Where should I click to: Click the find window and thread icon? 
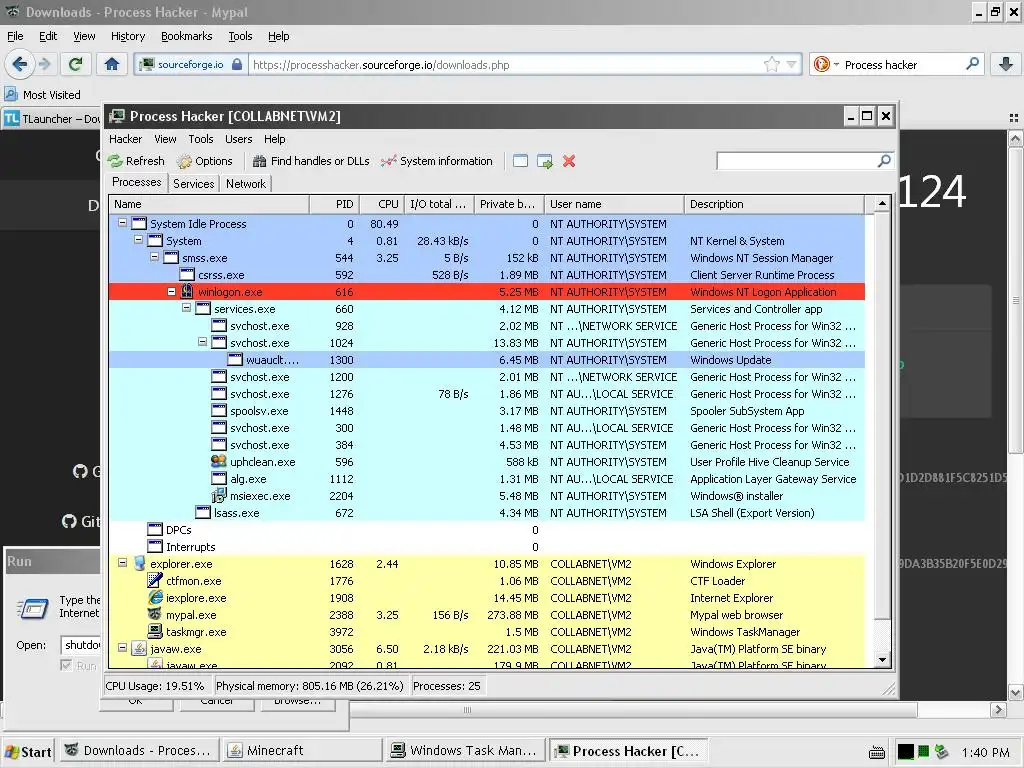click(x=545, y=161)
